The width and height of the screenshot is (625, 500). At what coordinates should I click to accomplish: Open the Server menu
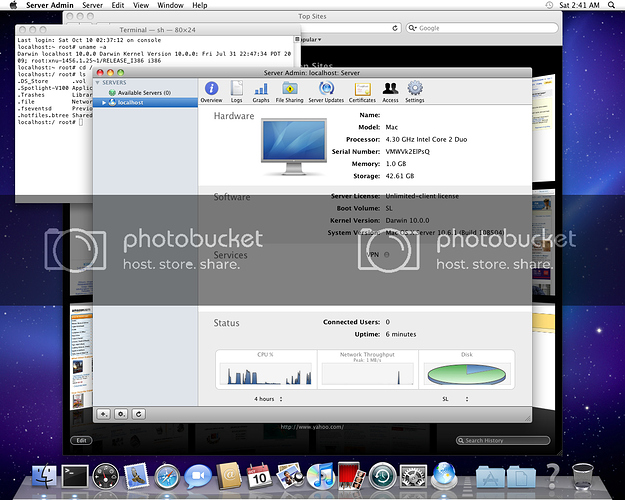pyautogui.click(x=92, y=5)
